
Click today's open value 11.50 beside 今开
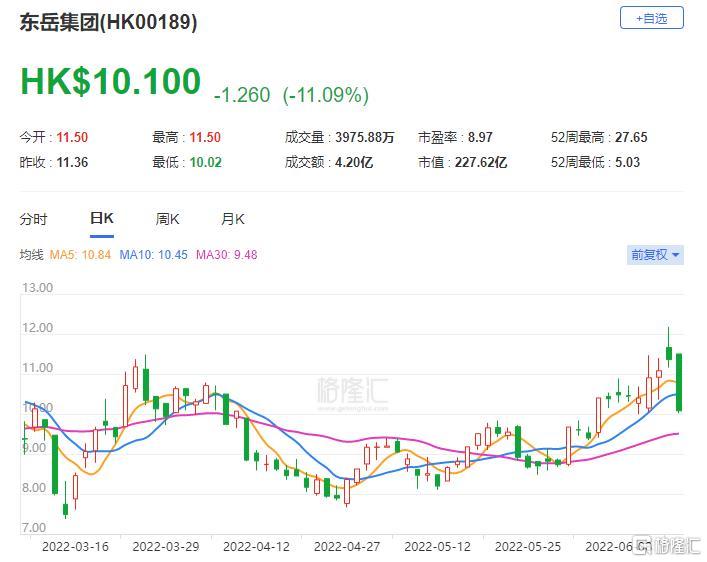72,137
